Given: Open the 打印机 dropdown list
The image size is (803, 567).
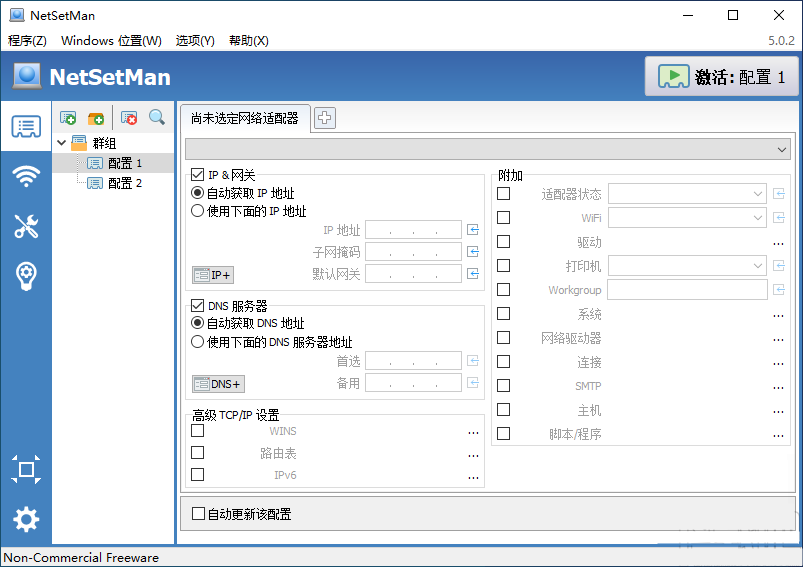Looking at the screenshot, I should [x=687, y=265].
